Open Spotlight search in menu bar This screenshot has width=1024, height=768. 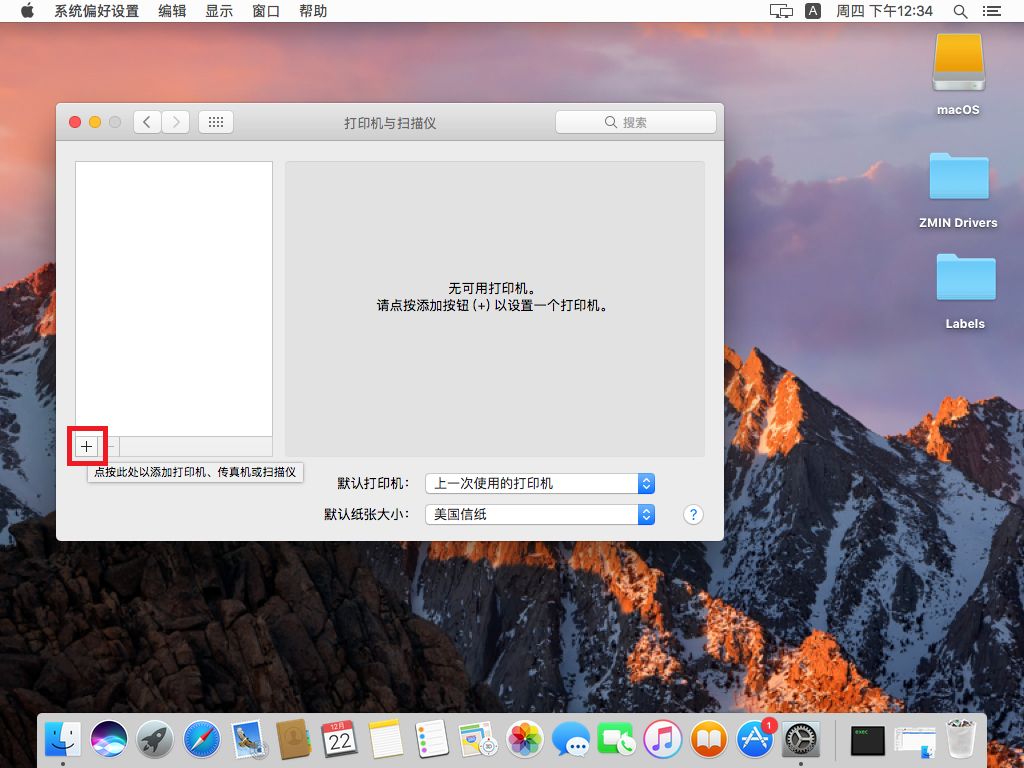pyautogui.click(x=960, y=11)
